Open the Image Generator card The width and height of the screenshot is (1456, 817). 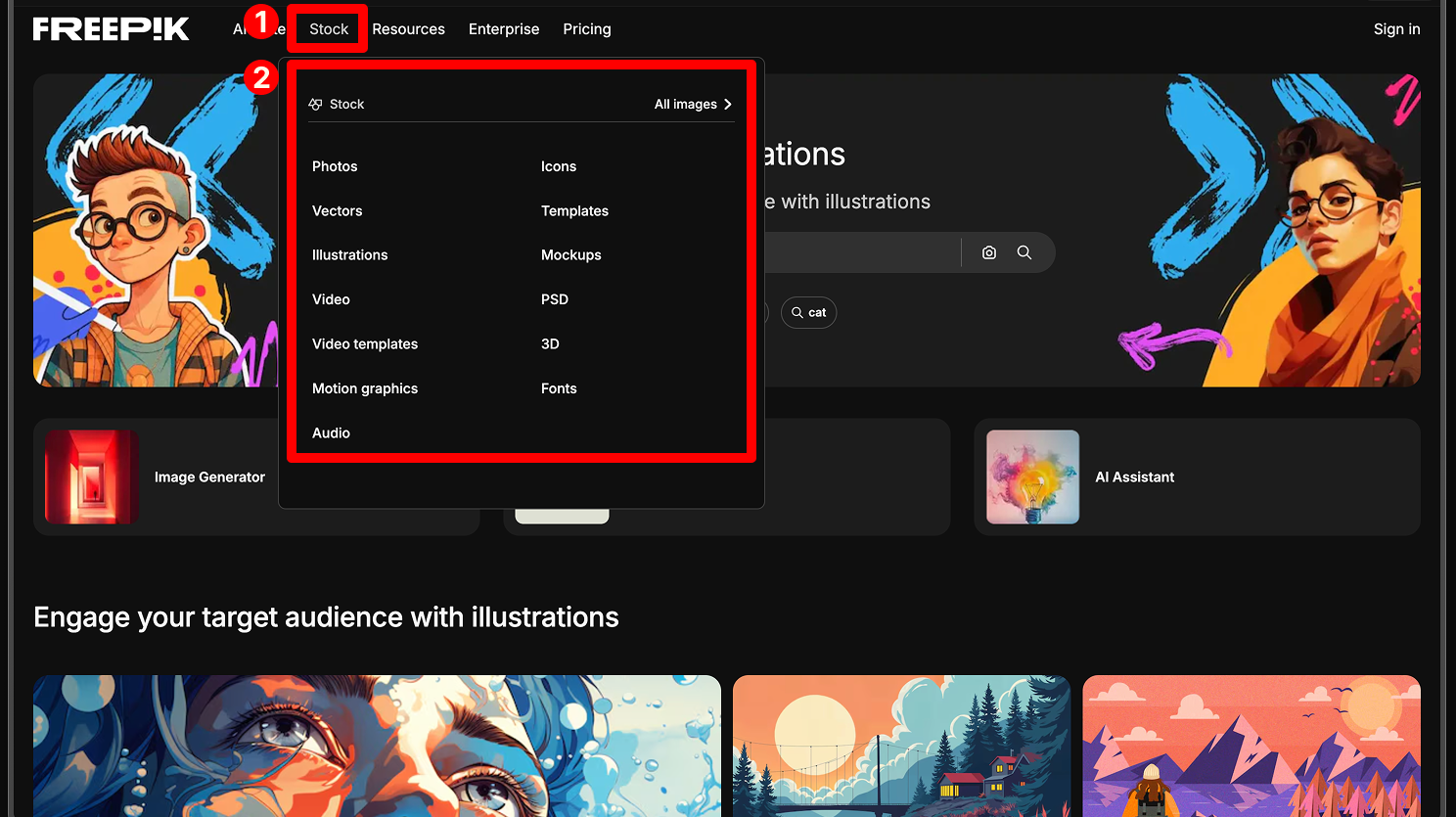256,477
